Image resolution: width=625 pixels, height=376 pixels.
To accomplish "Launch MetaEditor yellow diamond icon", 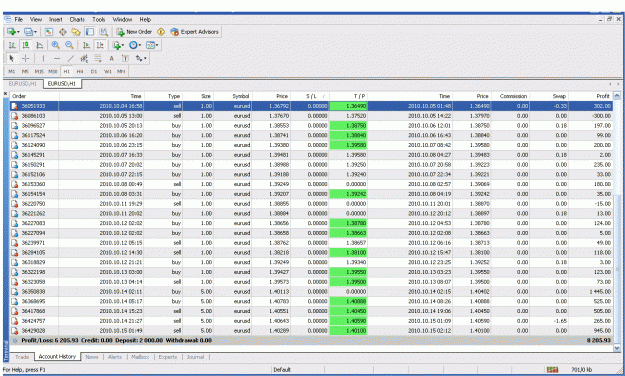I will pyautogui.click(x=161, y=32).
